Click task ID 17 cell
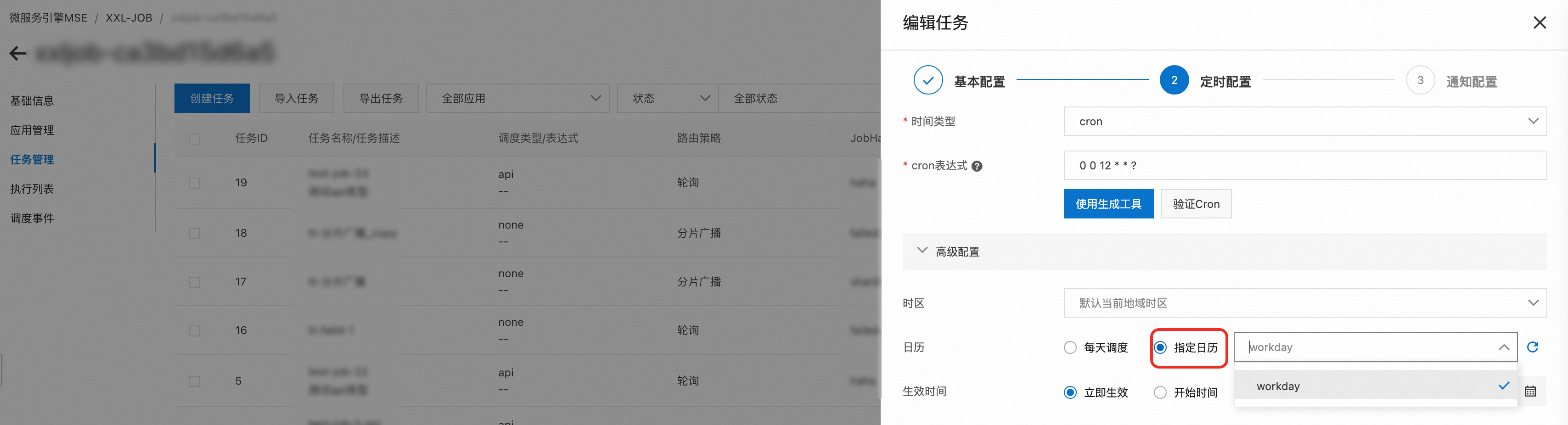Image resolution: width=1568 pixels, height=425 pixels. [241, 282]
